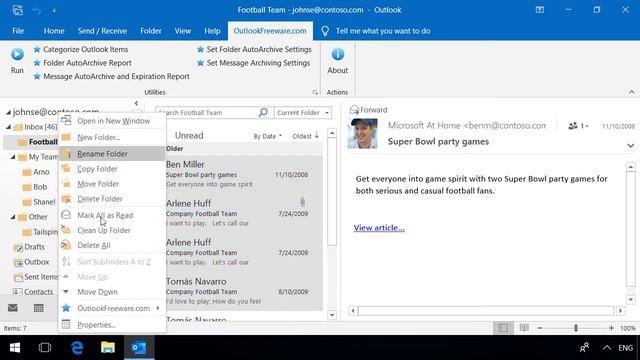Click message list scroll down arrow
The image size is (640, 360).
pyautogui.click(x=332, y=315)
